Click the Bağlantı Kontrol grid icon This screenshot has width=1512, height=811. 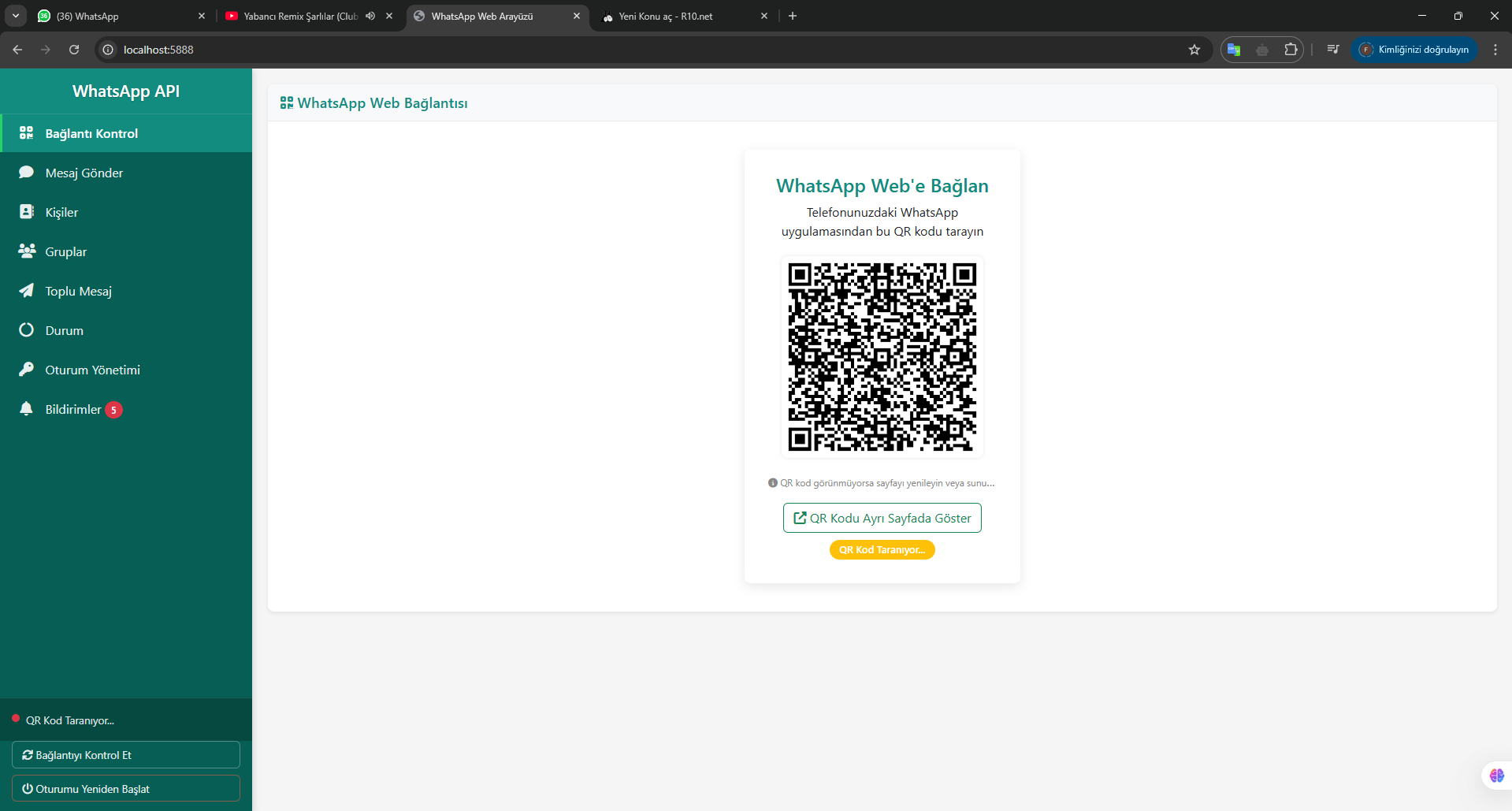[27, 132]
